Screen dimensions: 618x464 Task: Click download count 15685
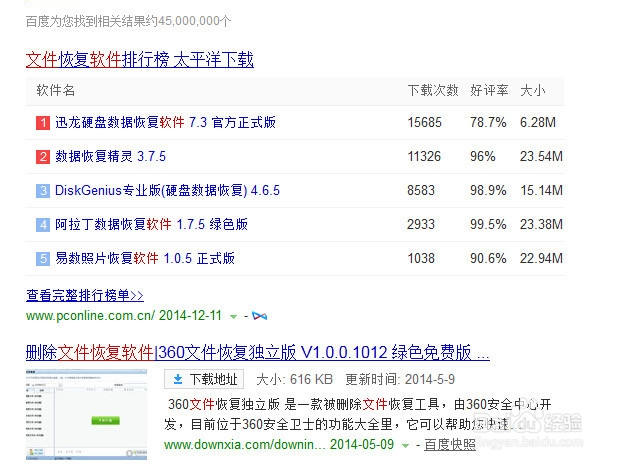tap(424, 123)
